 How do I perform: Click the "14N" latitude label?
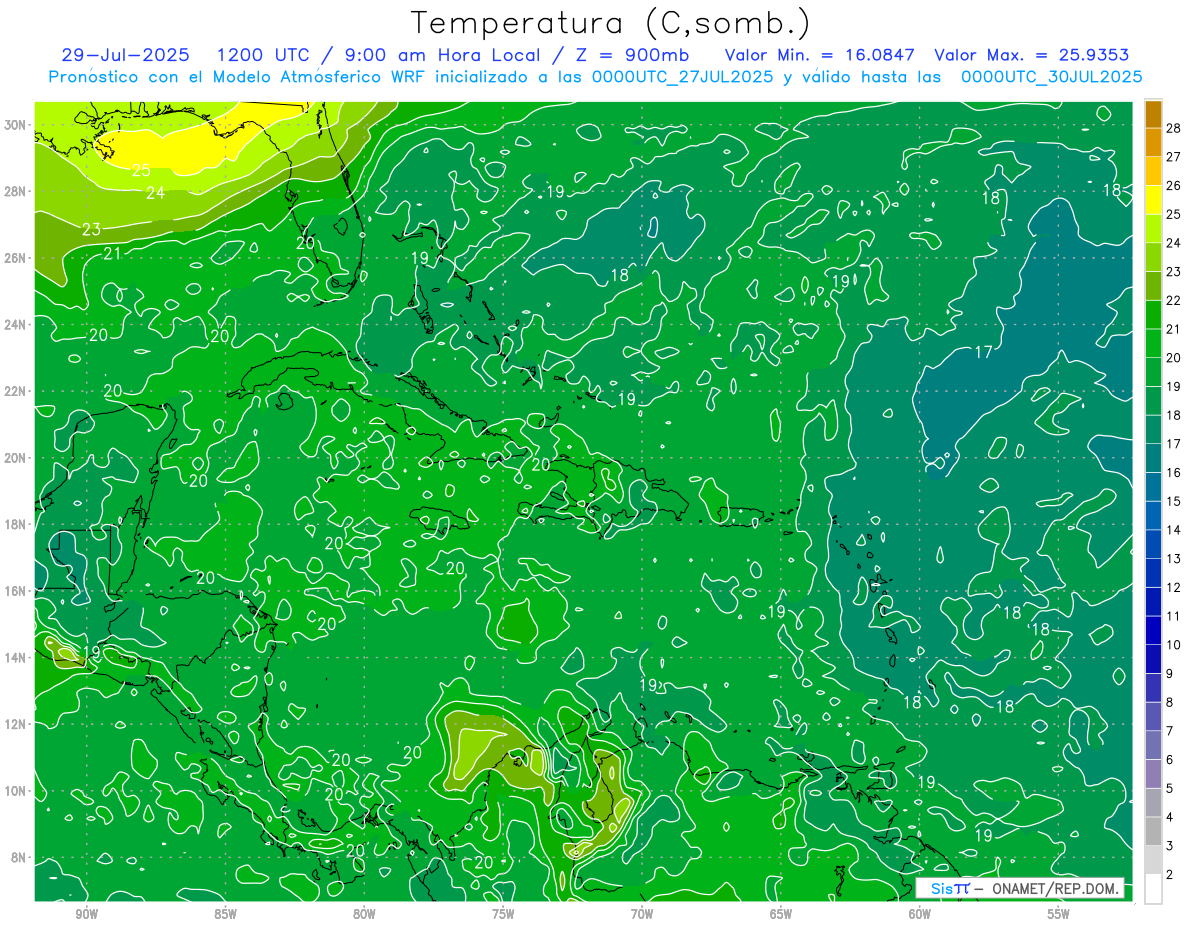(15, 658)
